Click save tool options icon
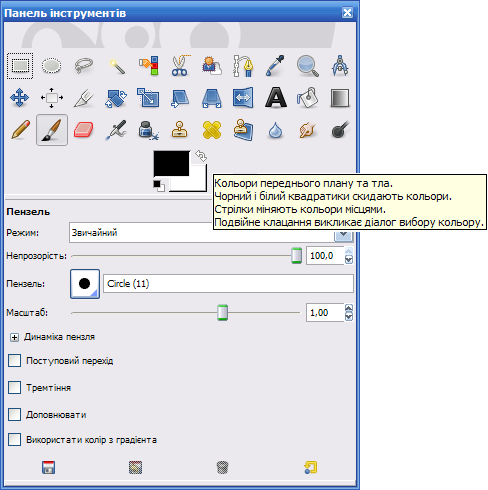 (49, 467)
